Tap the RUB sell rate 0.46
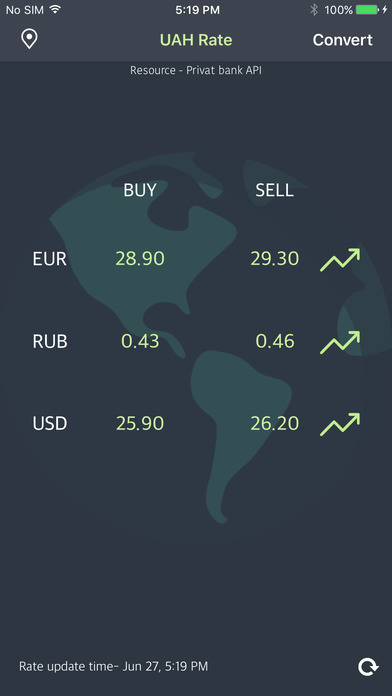 point(275,341)
